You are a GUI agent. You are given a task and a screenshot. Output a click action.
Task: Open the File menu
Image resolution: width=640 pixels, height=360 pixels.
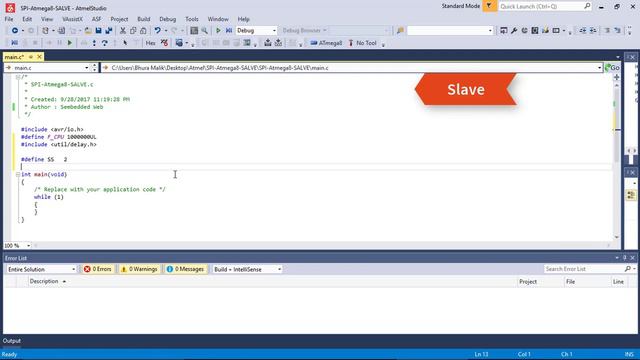point(9,19)
